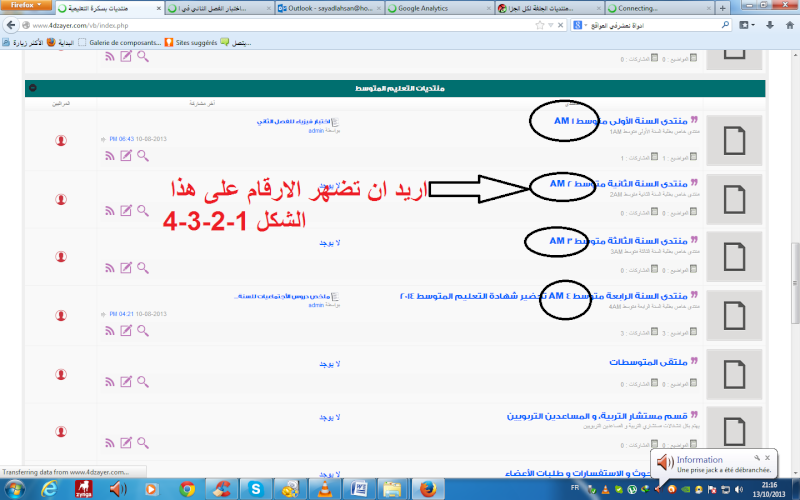Image resolution: width=800 pixels, height=500 pixels.
Task: Open Internet Explorer from the taskbar
Action: [49, 489]
